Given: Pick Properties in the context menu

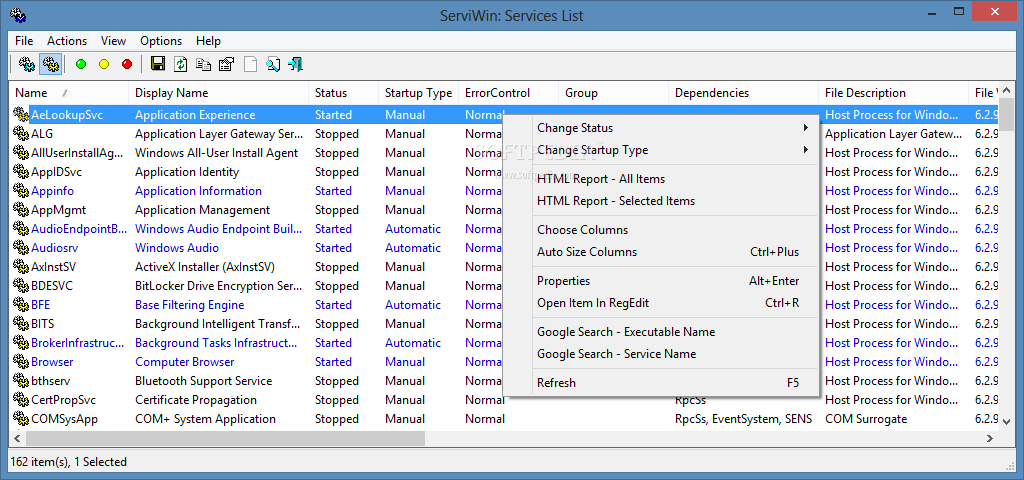Looking at the screenshot, I should point(661,281).
